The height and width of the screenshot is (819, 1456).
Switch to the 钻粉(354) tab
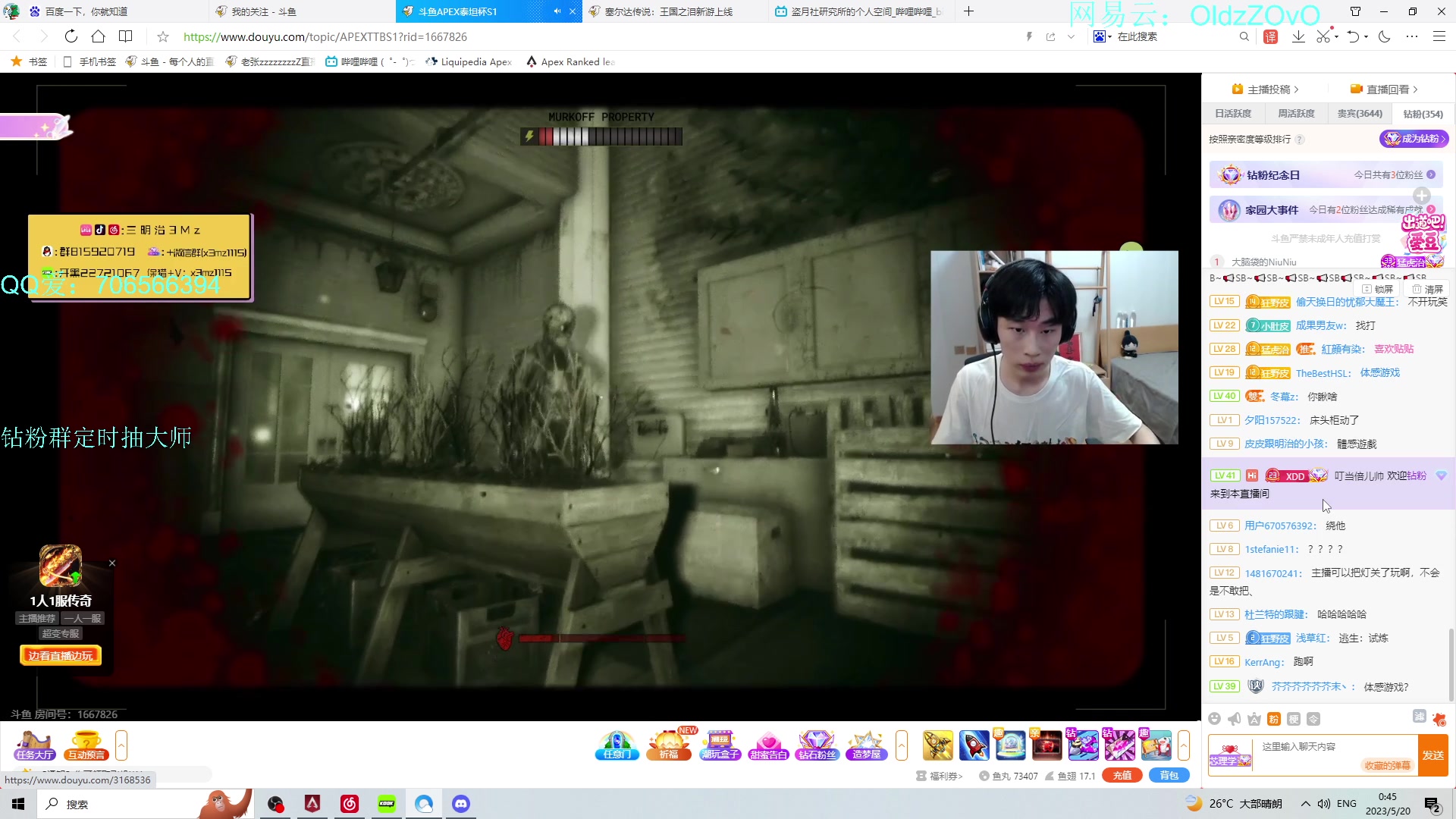(x=1423, y=114)
